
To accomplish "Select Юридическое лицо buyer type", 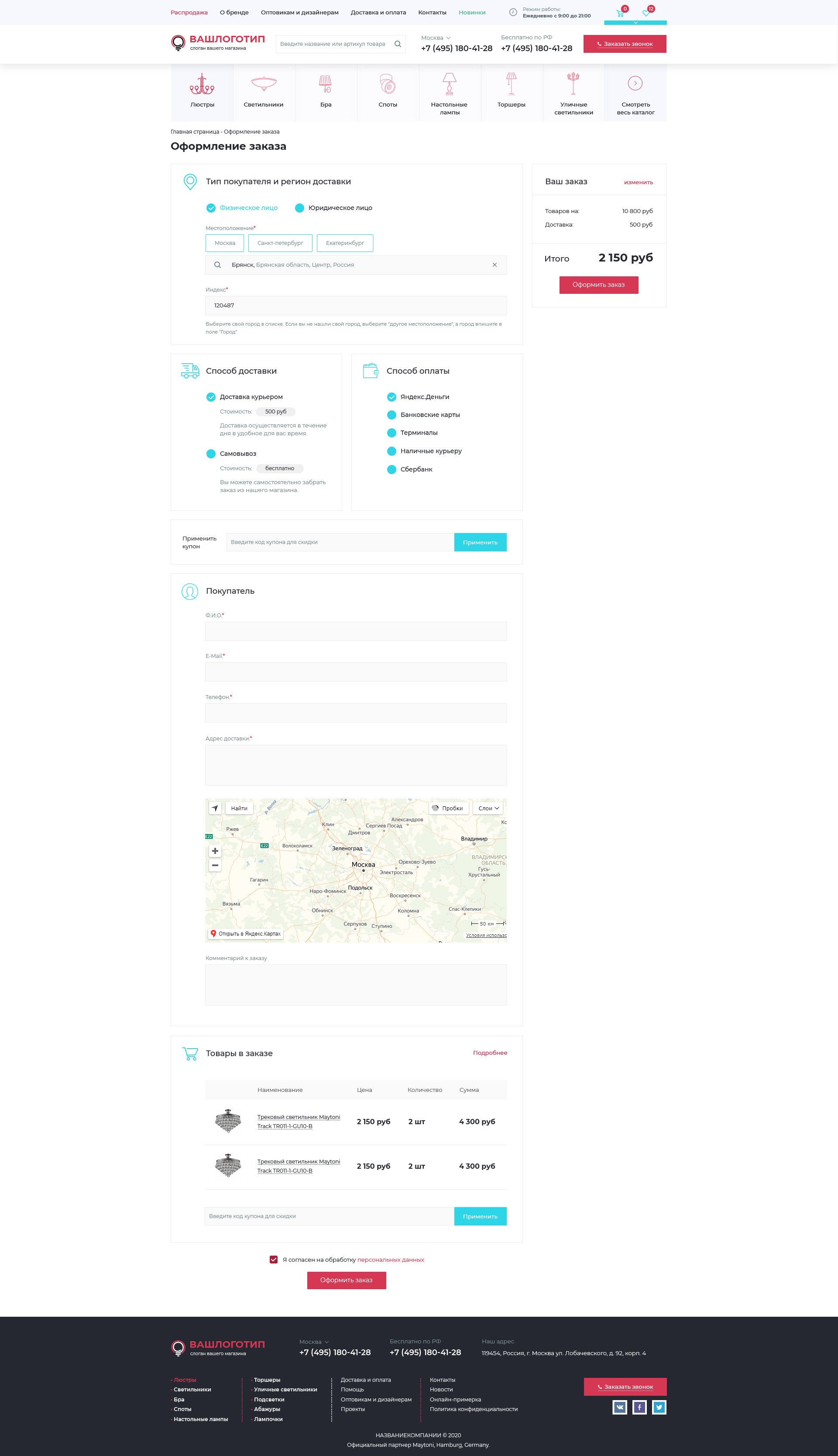I will 300,208.
